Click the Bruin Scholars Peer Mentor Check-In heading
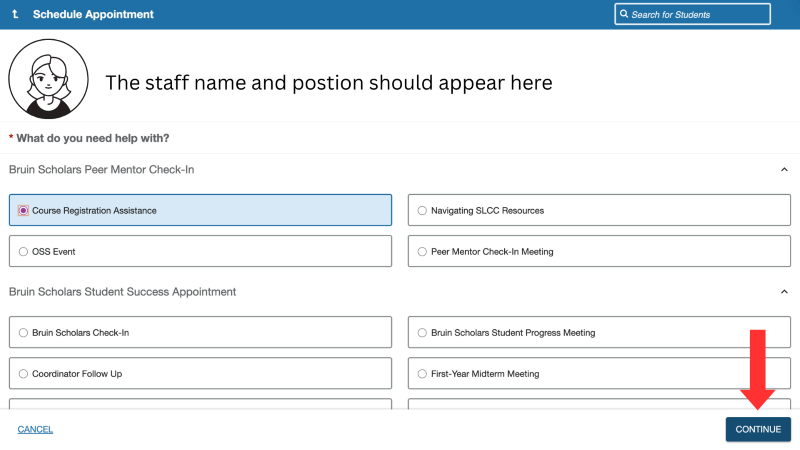The image size is (800, 450). click(101, 170)
